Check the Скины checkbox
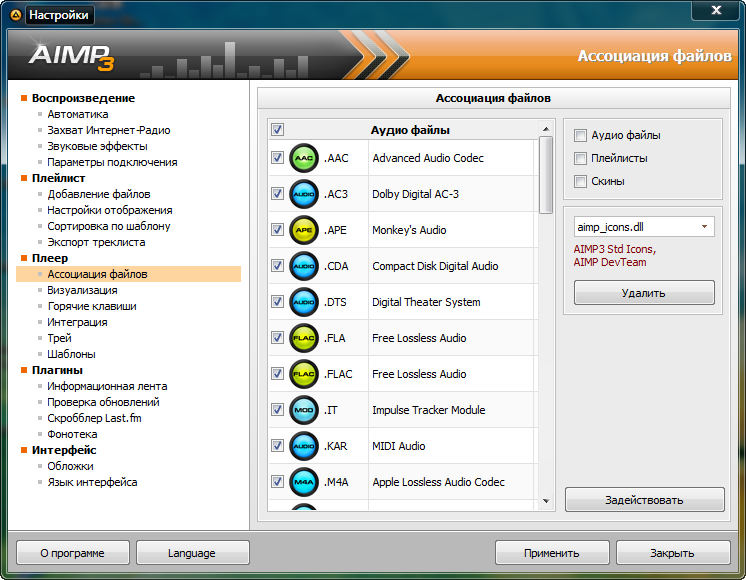Image resolution: width=746 pixels, height=580 pixels. pos(581,181)
